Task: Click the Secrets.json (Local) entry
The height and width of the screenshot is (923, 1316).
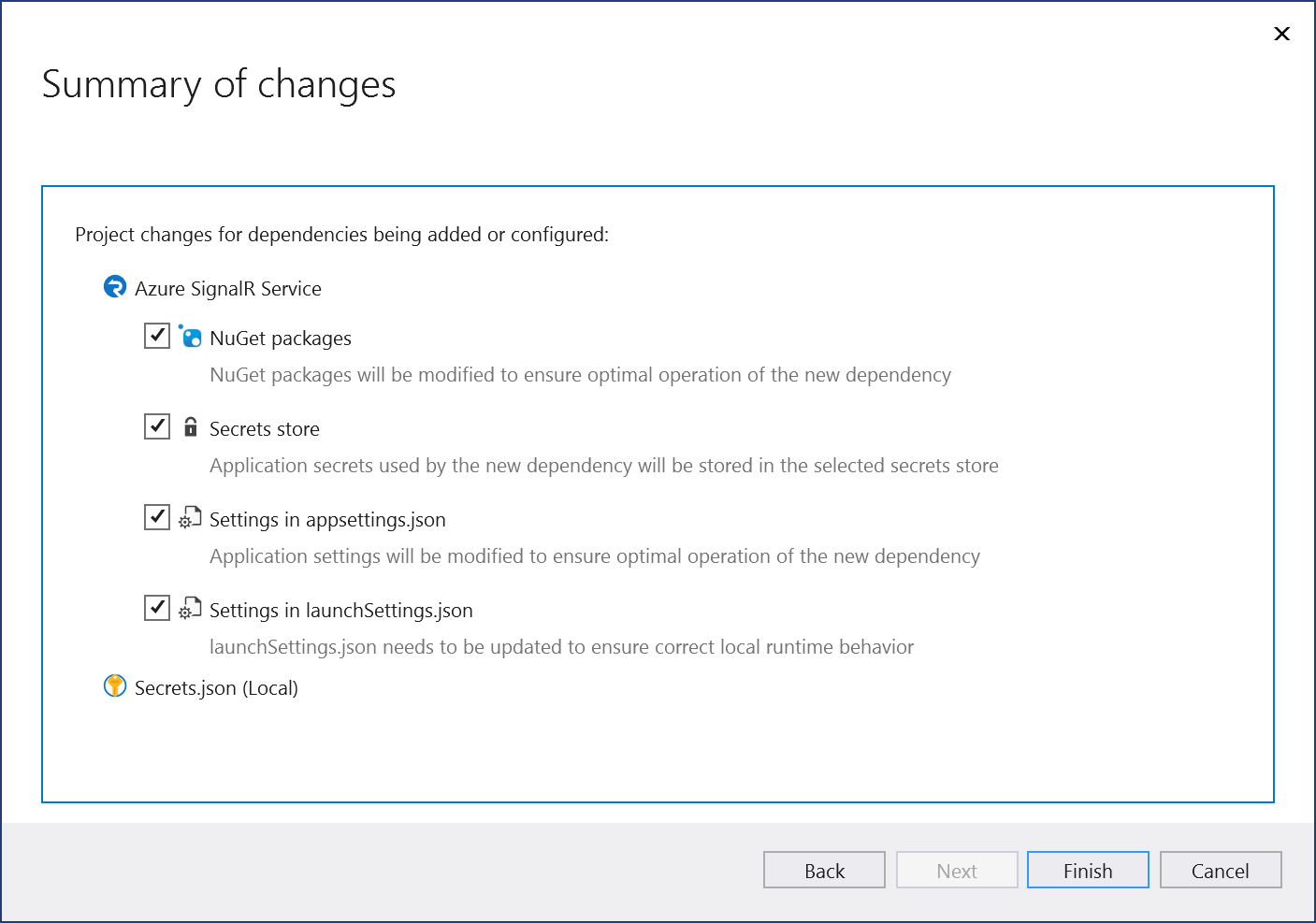Action: coord(215,687)
